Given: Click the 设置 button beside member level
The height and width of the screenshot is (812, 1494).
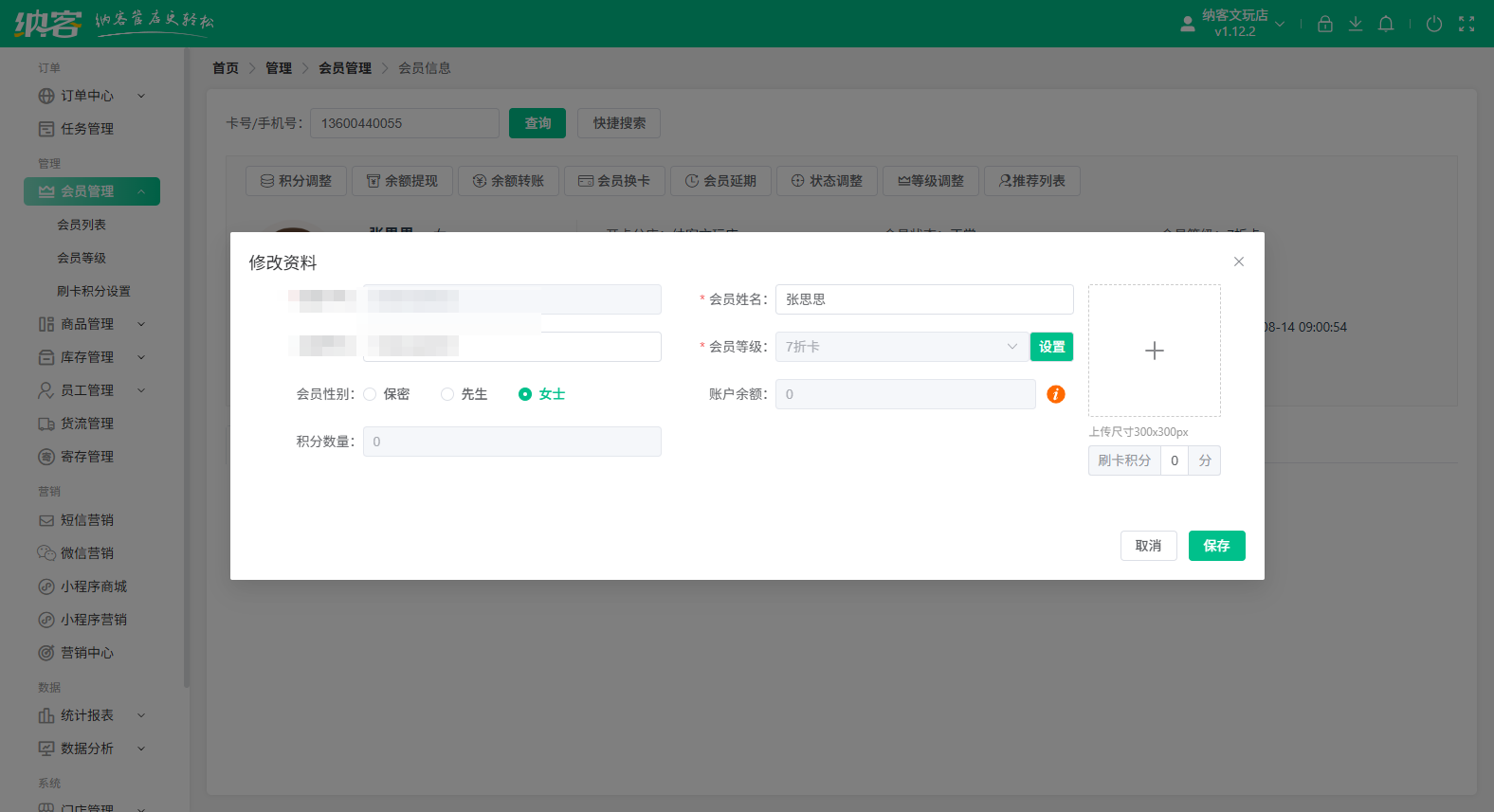Looking at the screenshot, I should point(1051,347).
